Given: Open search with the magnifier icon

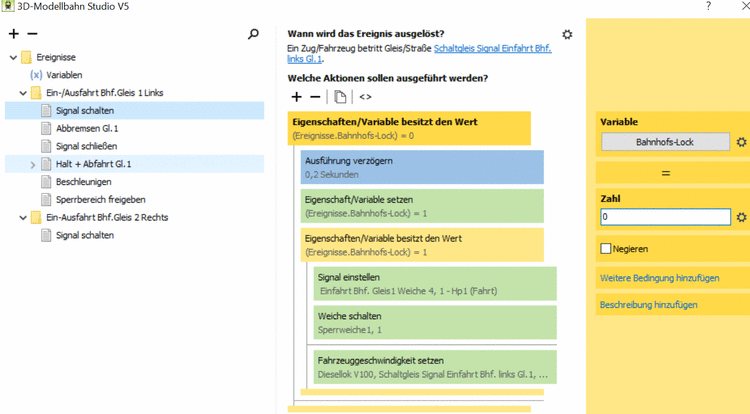Looking at the screenshot, I should coord(254,34).
